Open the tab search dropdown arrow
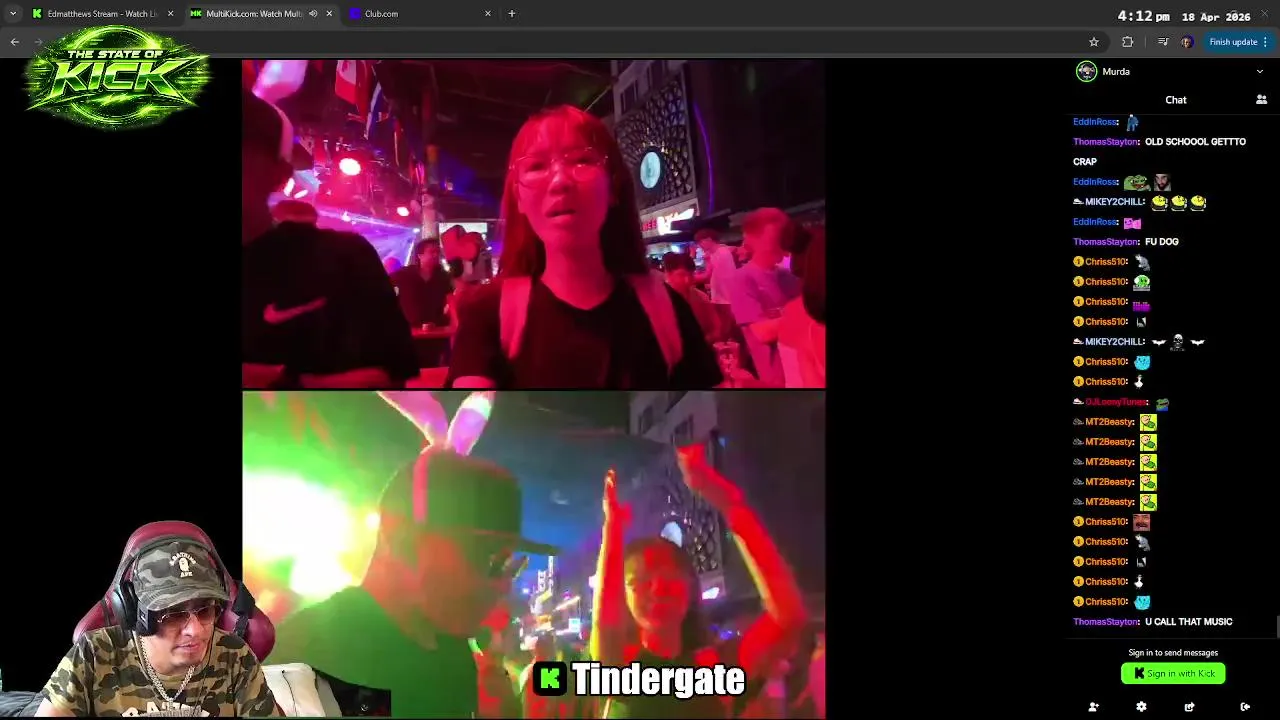The height and width of the screenshot is (720, 1280). click(x=13, y=14)
